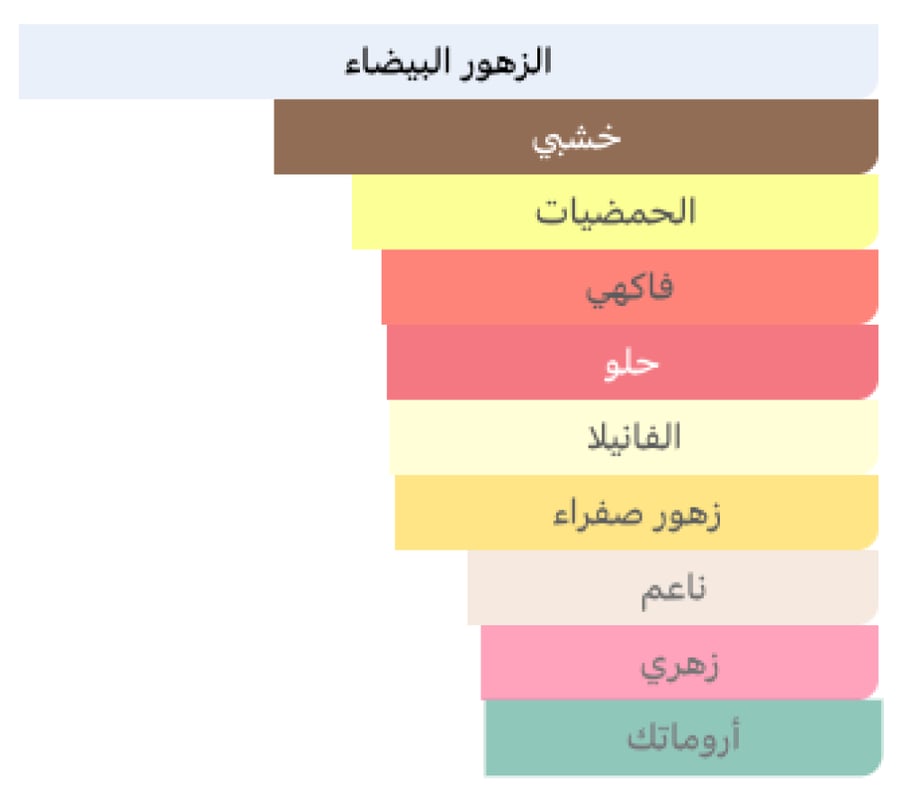Click the white text خشبي
Screen dimensions: 900x797
[x=576, y=139]
